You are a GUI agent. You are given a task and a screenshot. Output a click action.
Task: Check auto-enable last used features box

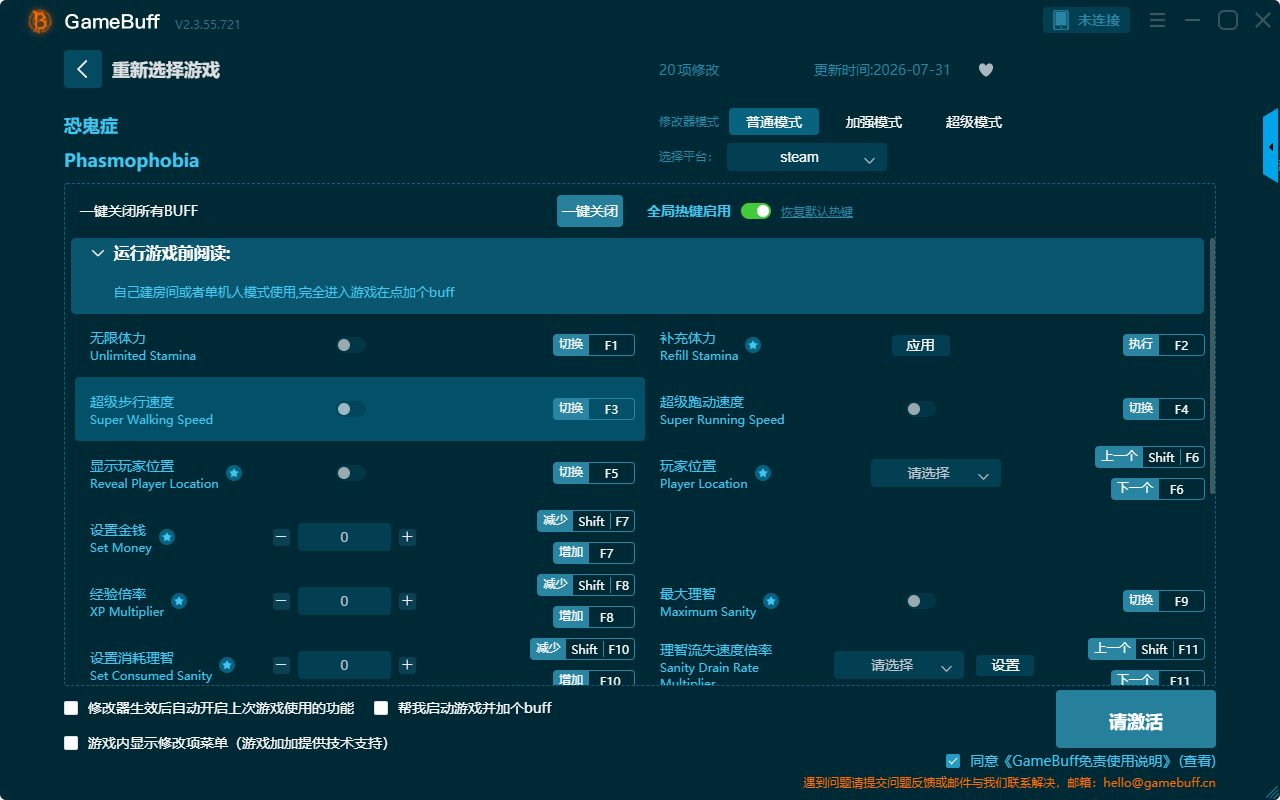[x=71, y=708]
